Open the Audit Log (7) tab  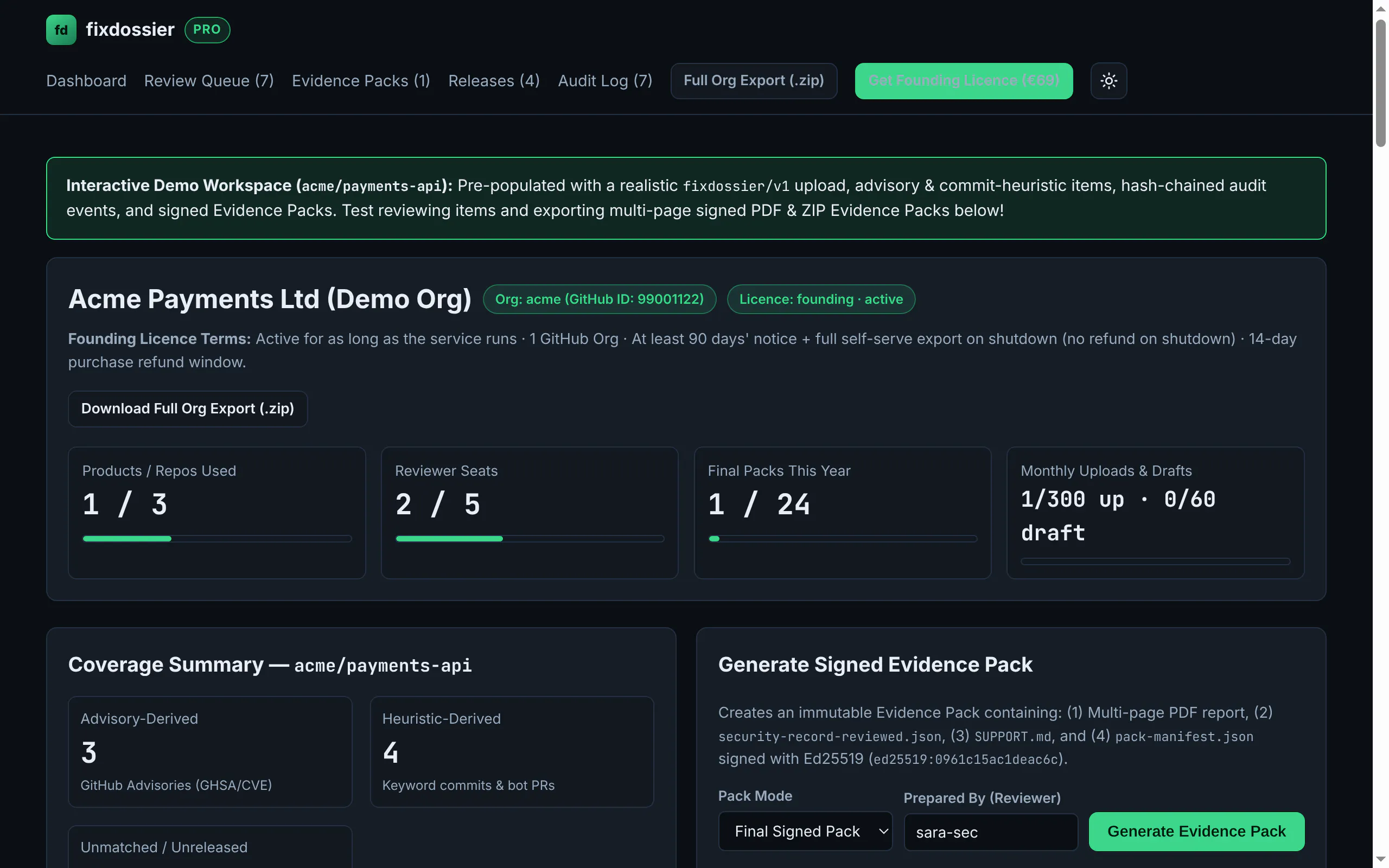[x=605, y=81]
